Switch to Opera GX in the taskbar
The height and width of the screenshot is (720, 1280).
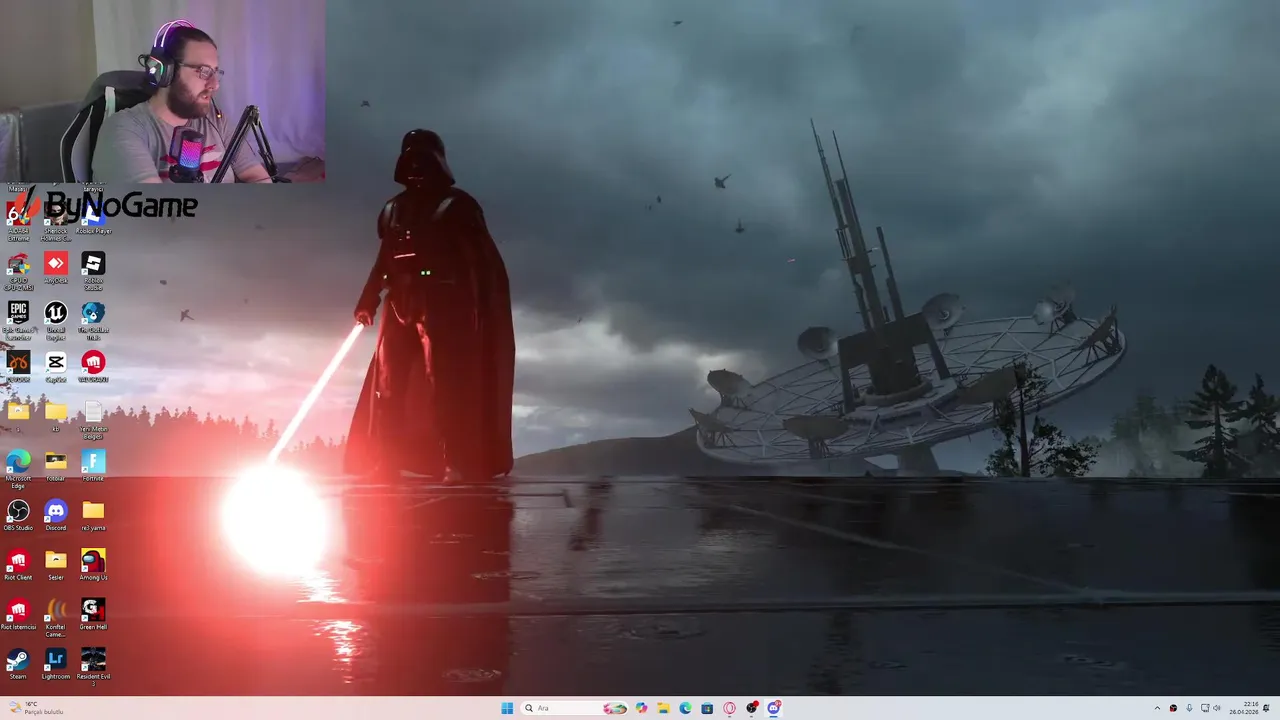tap(730, 708)
